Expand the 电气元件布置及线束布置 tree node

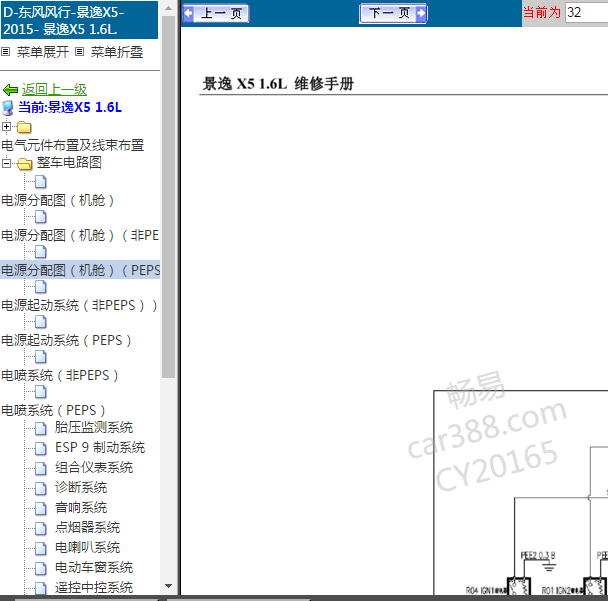[6, 126]
